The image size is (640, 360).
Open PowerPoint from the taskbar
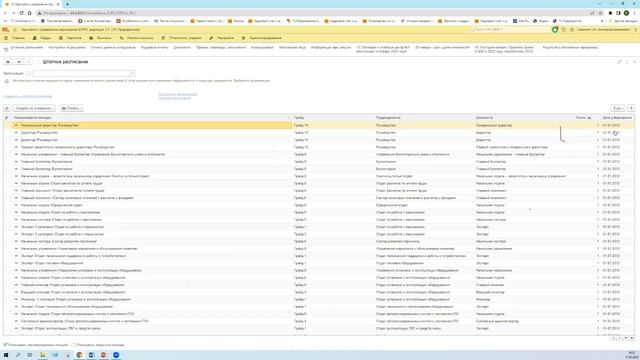(x=104, y=355)
